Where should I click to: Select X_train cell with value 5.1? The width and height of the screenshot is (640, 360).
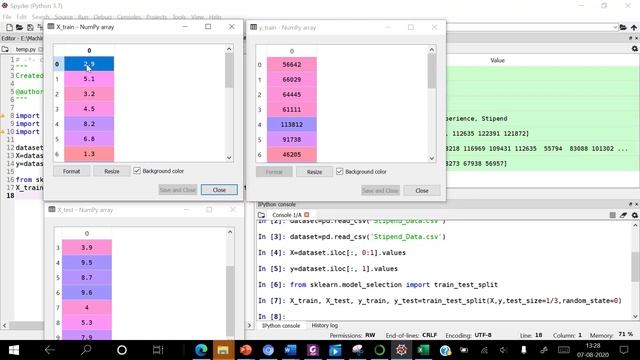(x=89, y=79)
